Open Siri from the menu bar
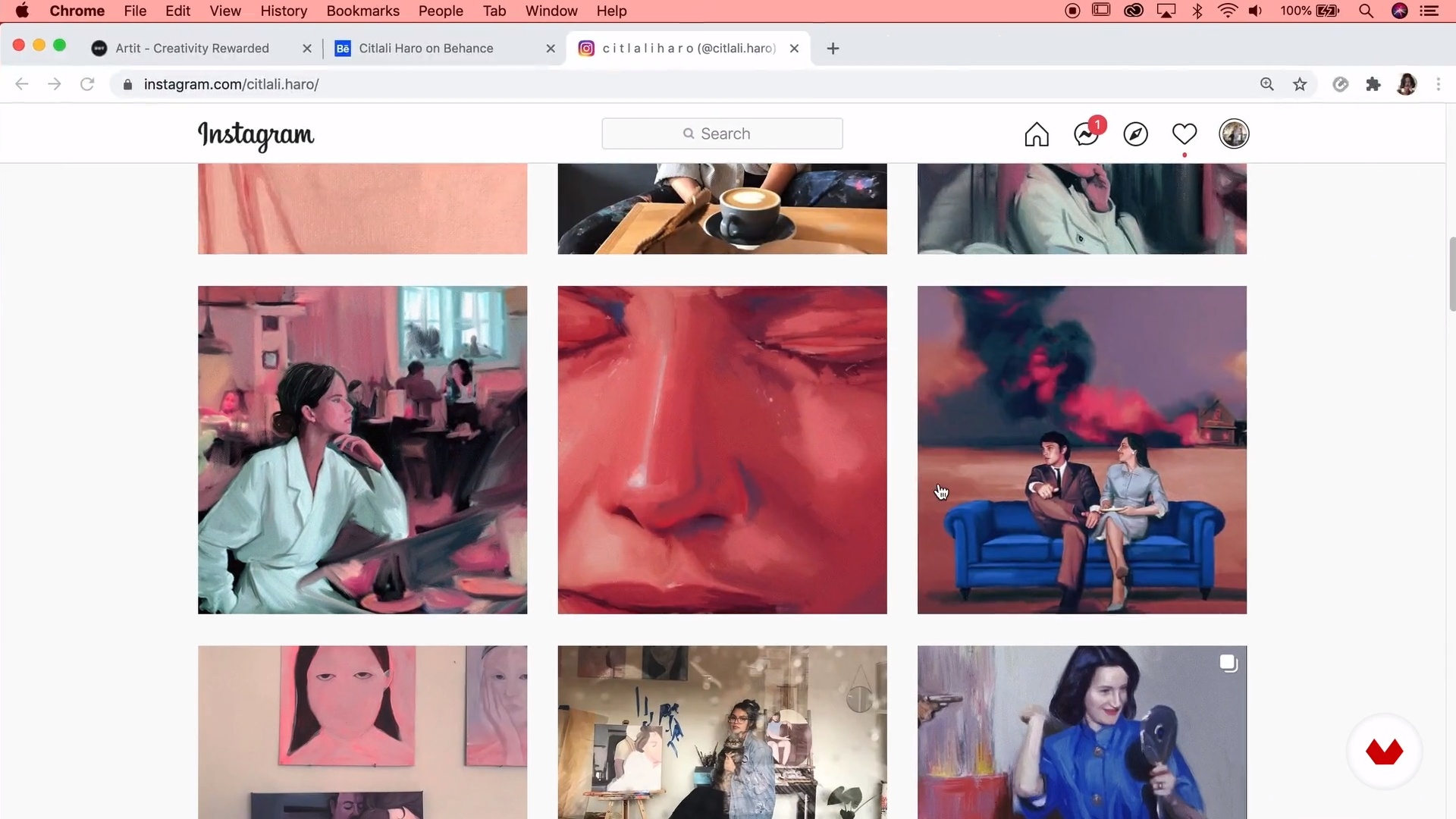The image size is (1456, 819). click(x=1400, y=11)
